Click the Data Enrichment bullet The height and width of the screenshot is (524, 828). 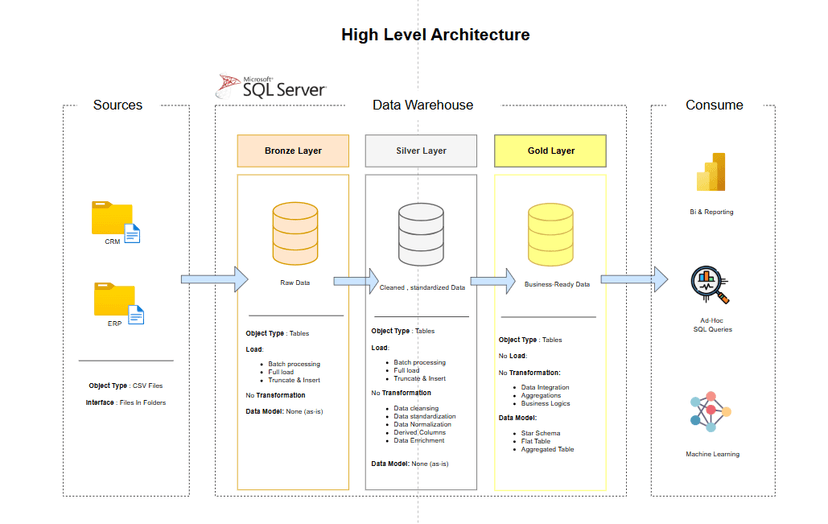point(419,440)
